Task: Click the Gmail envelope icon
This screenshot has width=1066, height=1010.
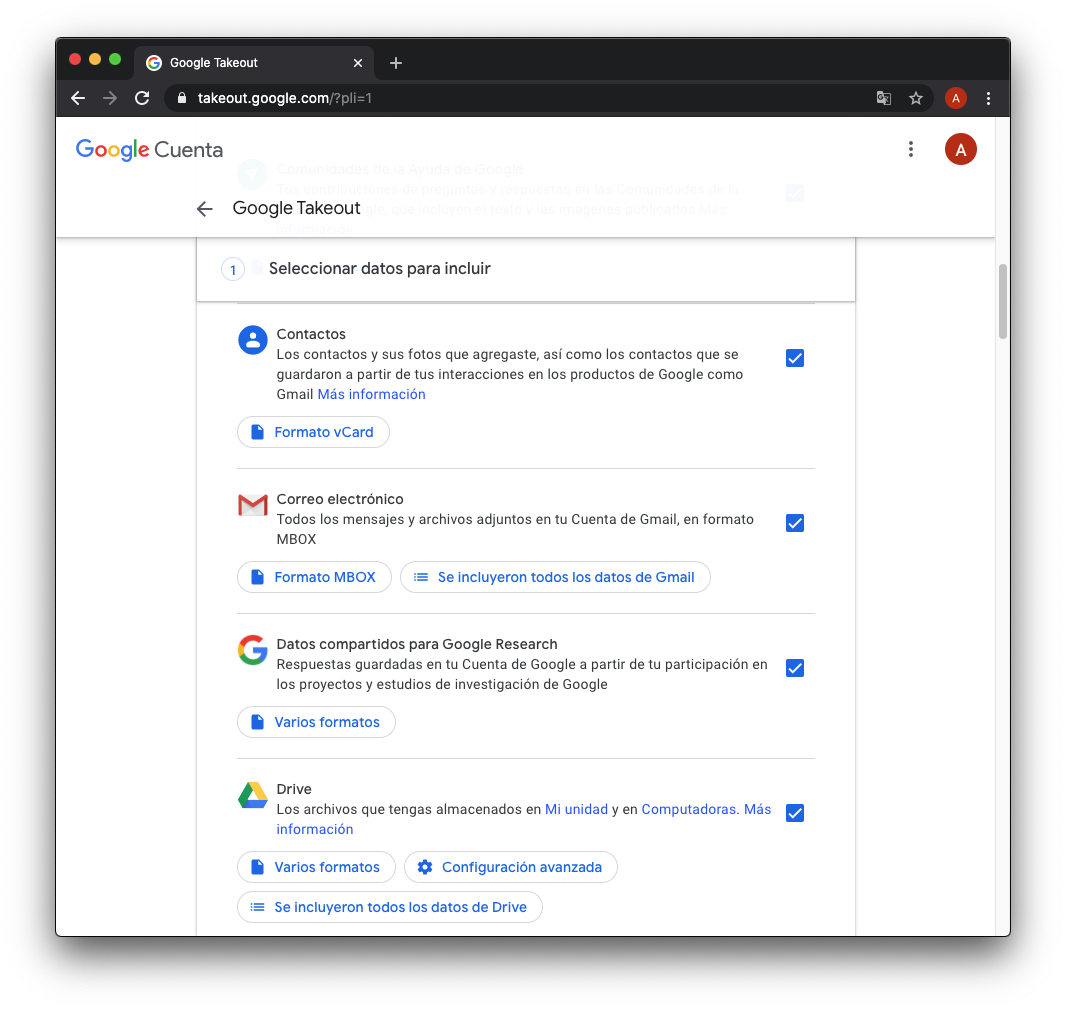Action: tap(253, 505)
